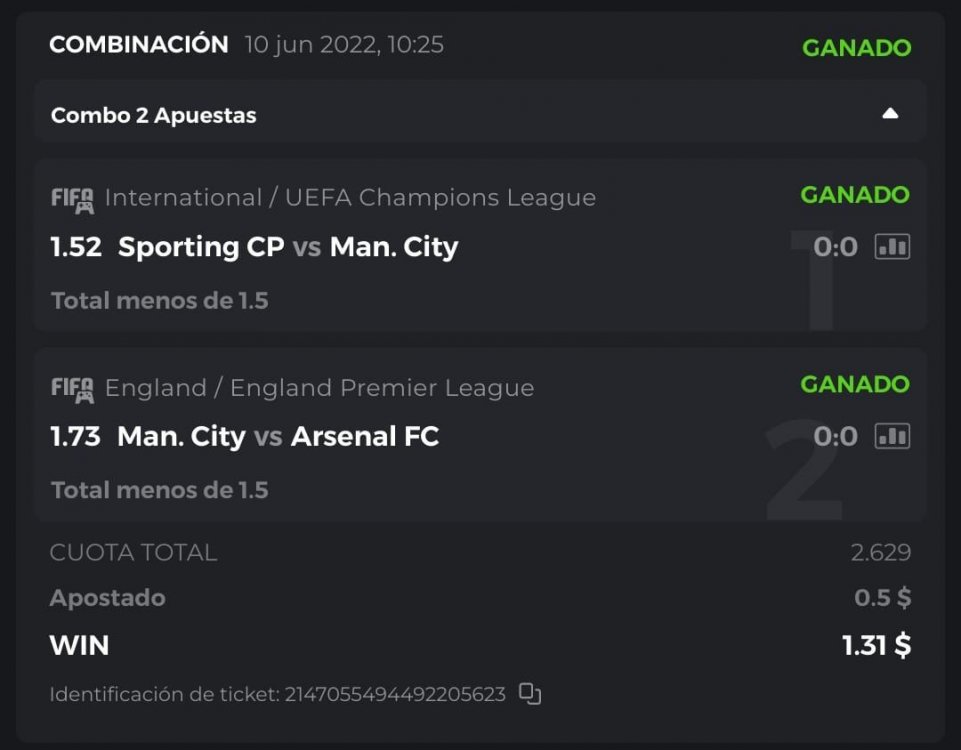Open stats icon for Sporting CP match
961x750 pixels.
click(892, 247)
